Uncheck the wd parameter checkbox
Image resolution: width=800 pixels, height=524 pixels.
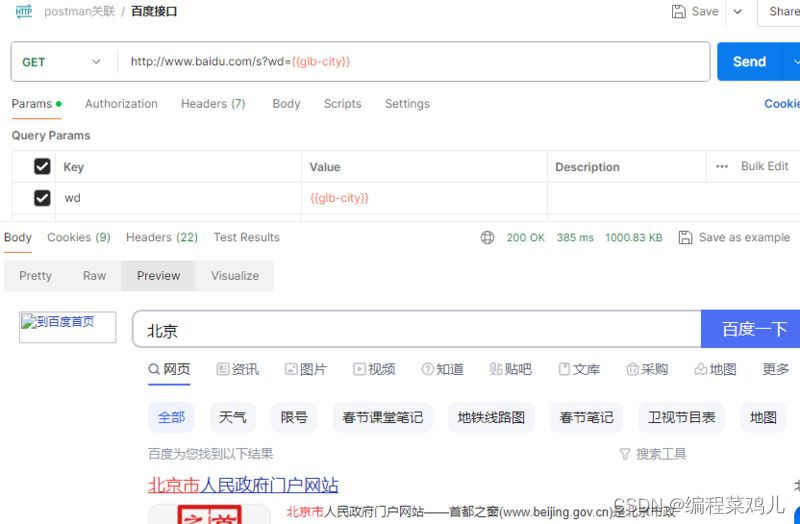click(x=42, y=198)
